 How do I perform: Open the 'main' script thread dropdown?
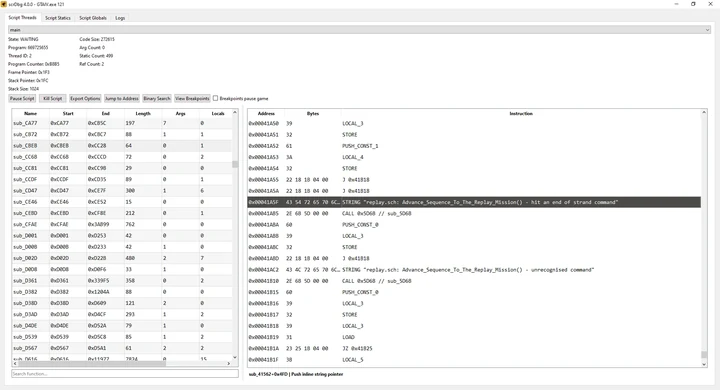coord(359,30)
